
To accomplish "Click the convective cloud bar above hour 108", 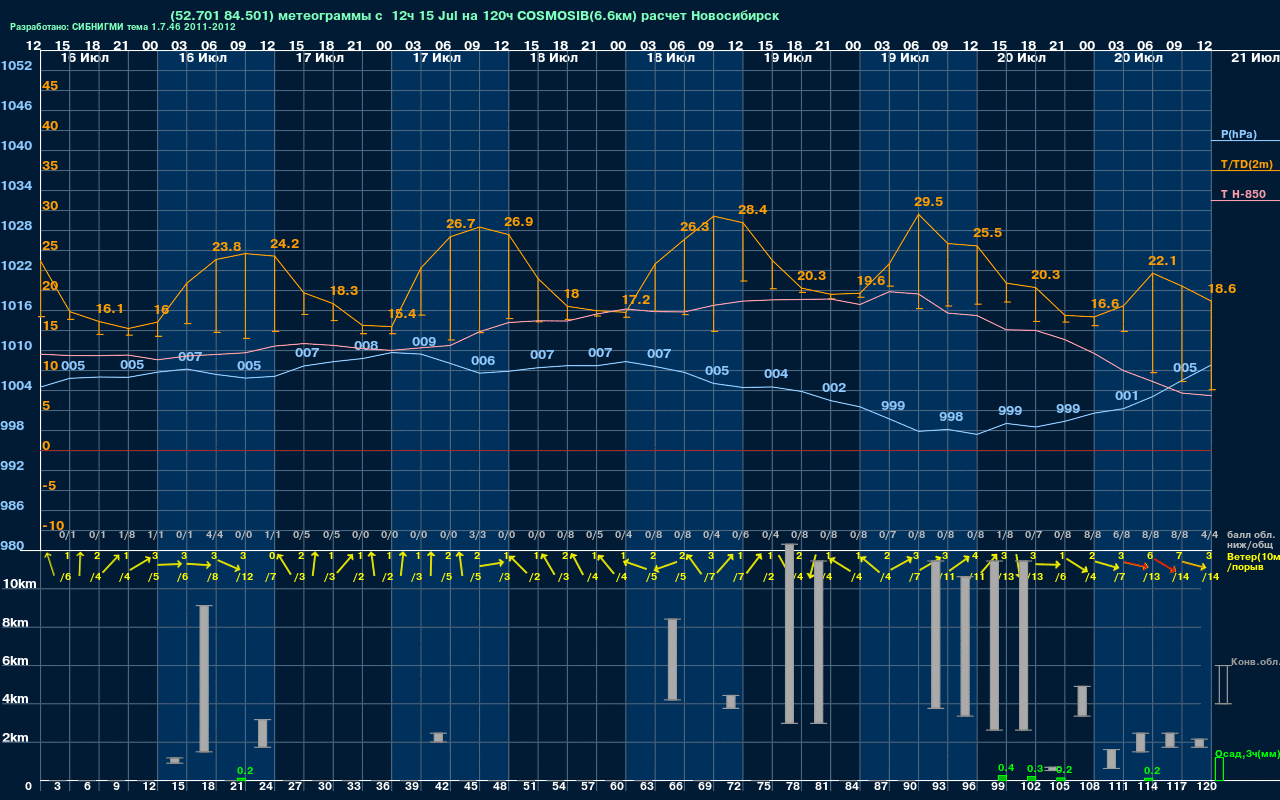I will pyautogui.click(x=1082, y=701).
